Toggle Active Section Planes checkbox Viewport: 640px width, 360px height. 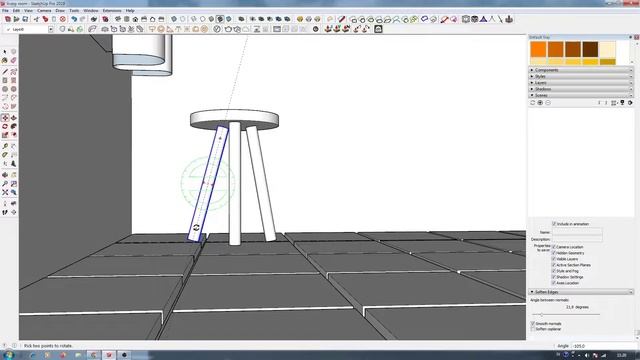click(x=554, y=265)
